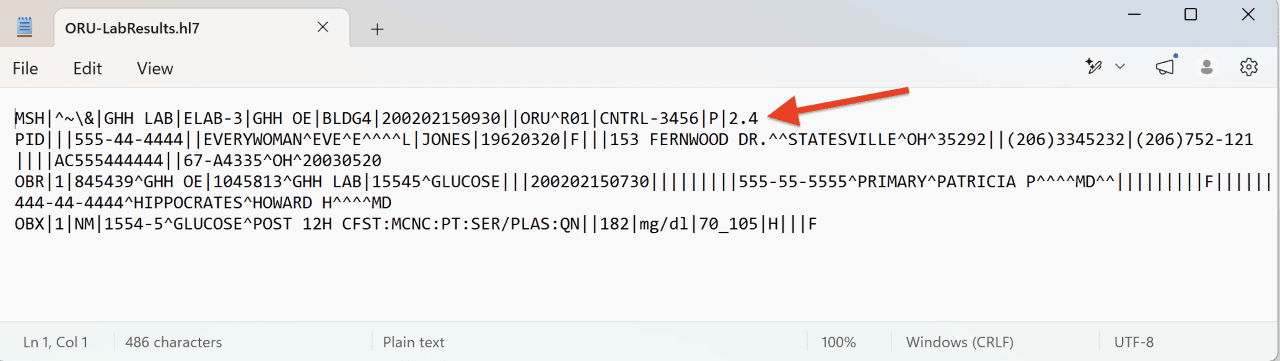Image resolution: width=1280 pixels, height=361 pixels.
Task: Expand the Copilot dropdown chevron
Action: coord(1120,67)
